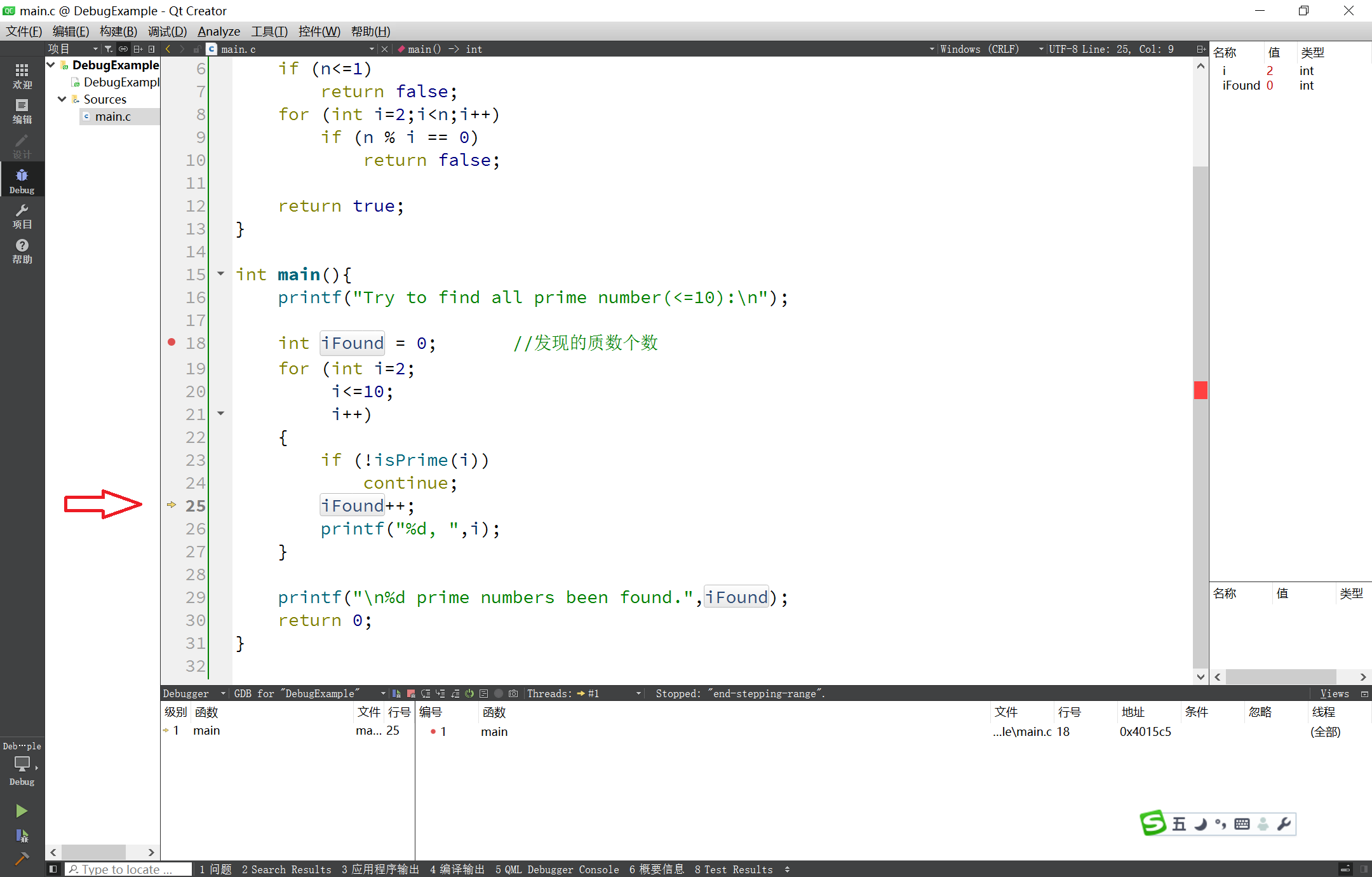Open the 1 问题 output pane

[x=215, y=869]
